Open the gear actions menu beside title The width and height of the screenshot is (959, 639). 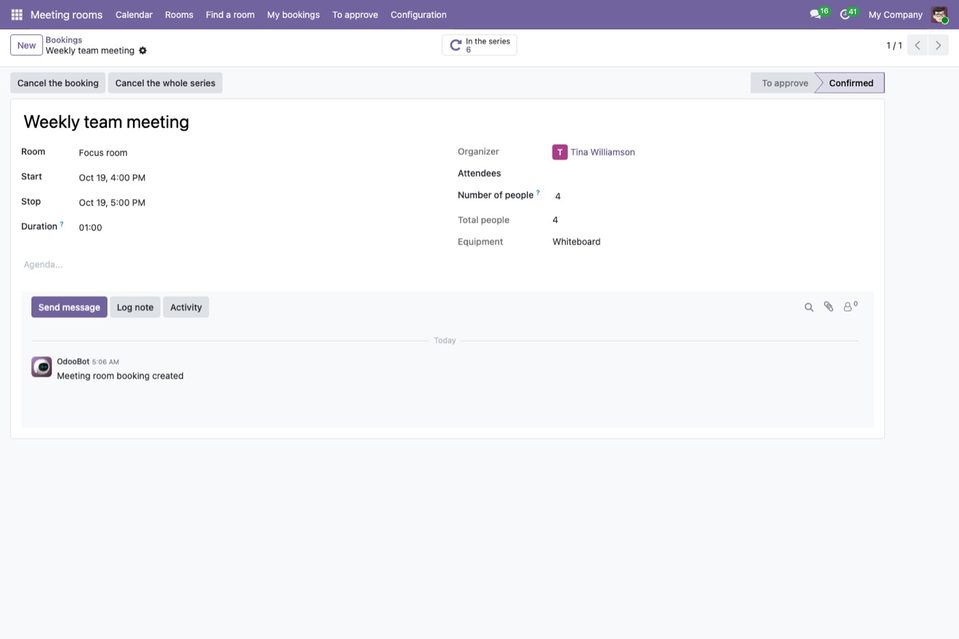click(143, 51)
